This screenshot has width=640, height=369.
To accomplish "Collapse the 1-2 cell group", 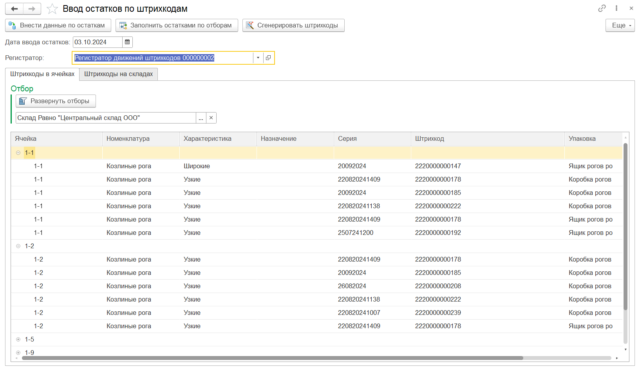I will [x=18, y=246].
